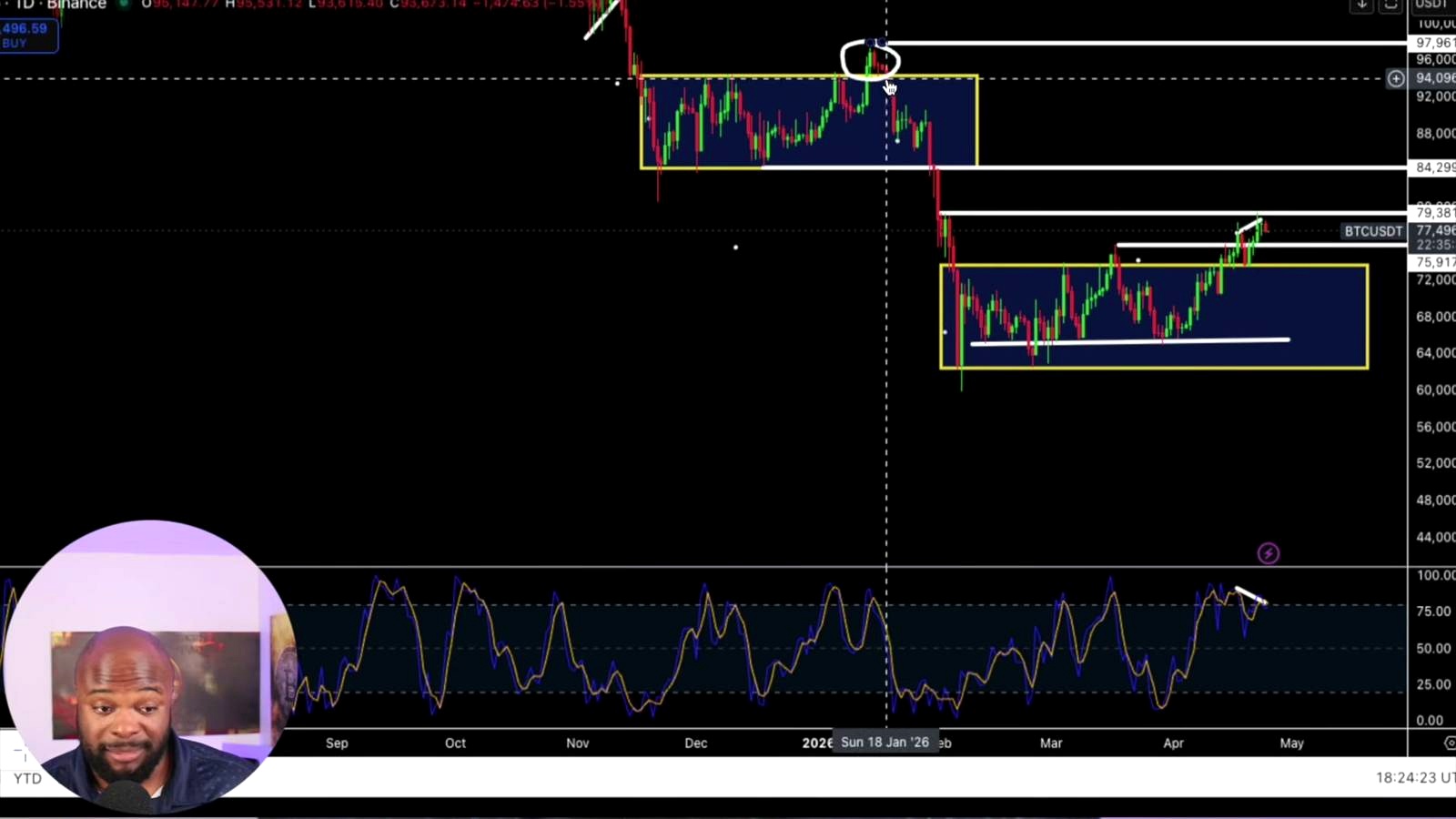Click Dec on the time axis
Image resolution: width=1456 pixels, height=819 pixels.
coord(695,743)
